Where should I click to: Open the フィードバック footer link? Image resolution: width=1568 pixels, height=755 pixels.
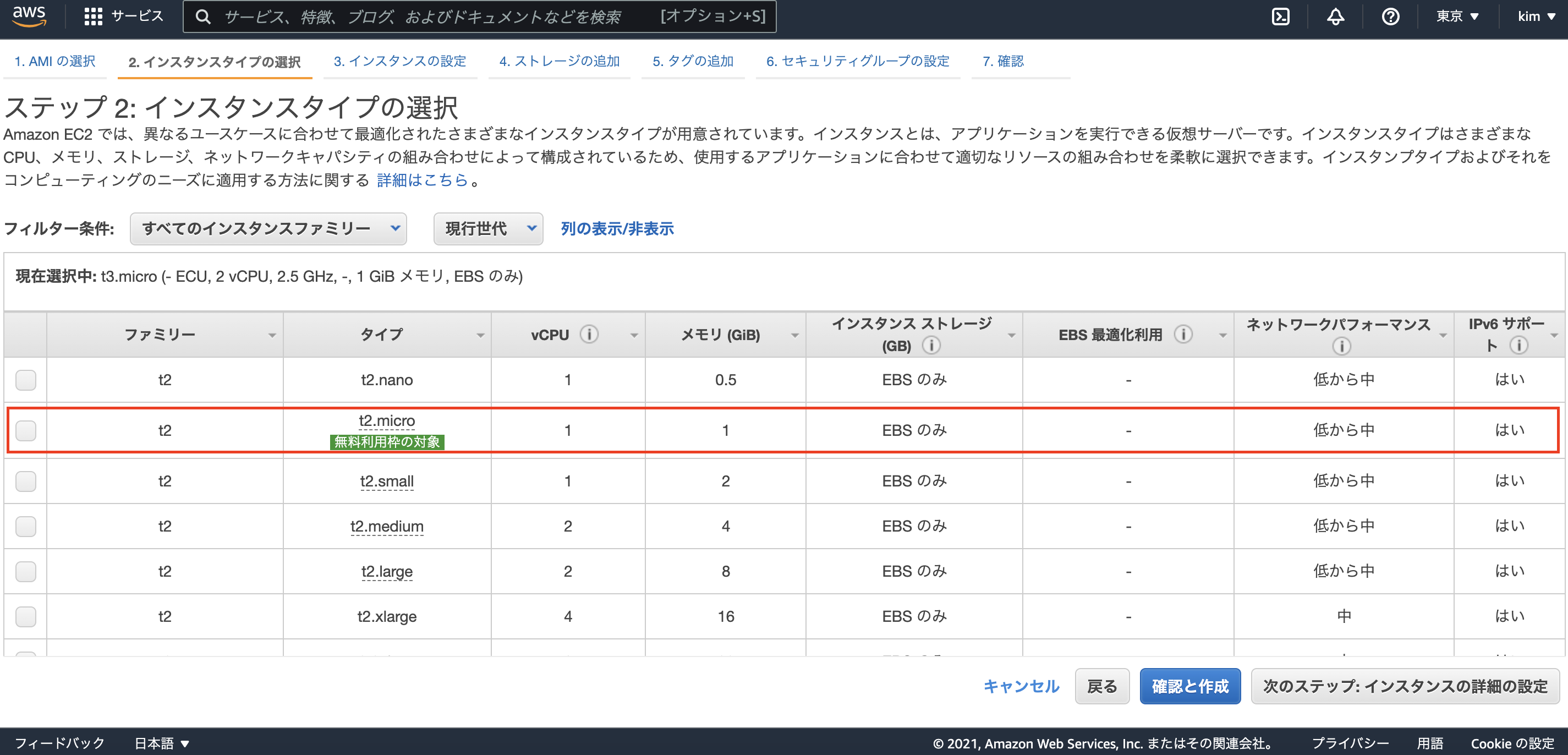pyautogui.click(x=59, y=743)
